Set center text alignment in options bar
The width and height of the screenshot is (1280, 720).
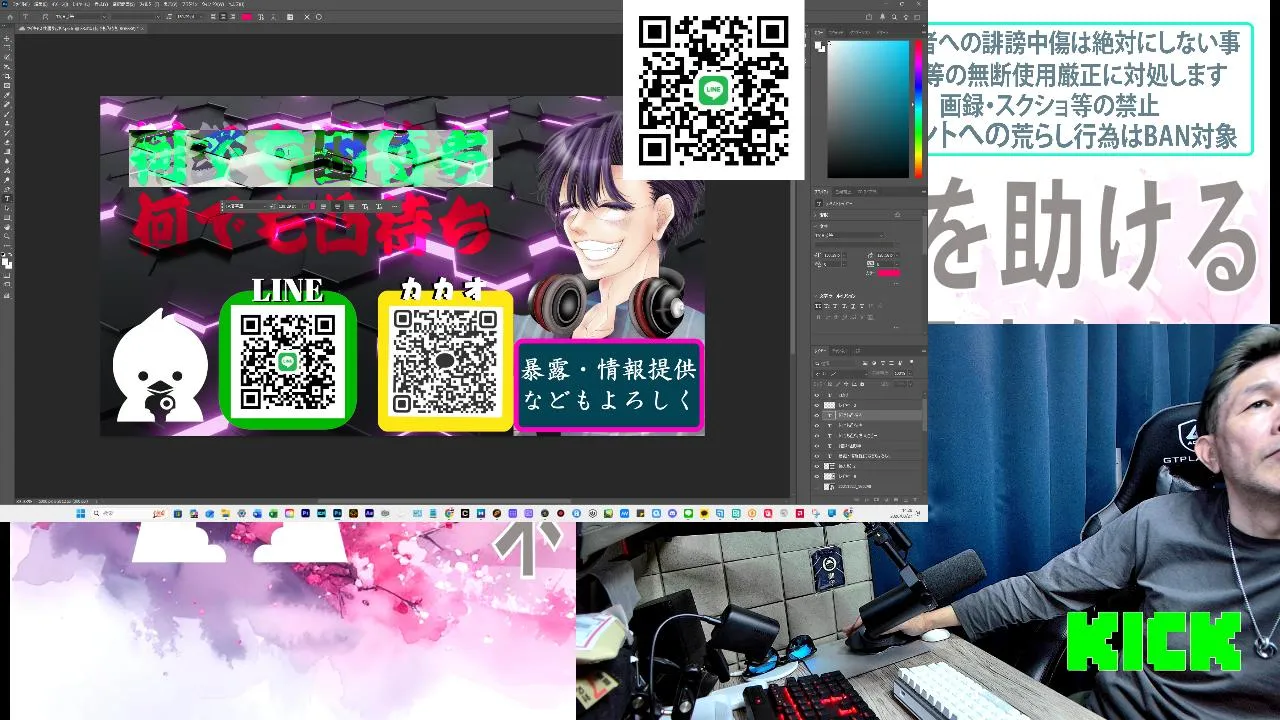pos(223,17)
